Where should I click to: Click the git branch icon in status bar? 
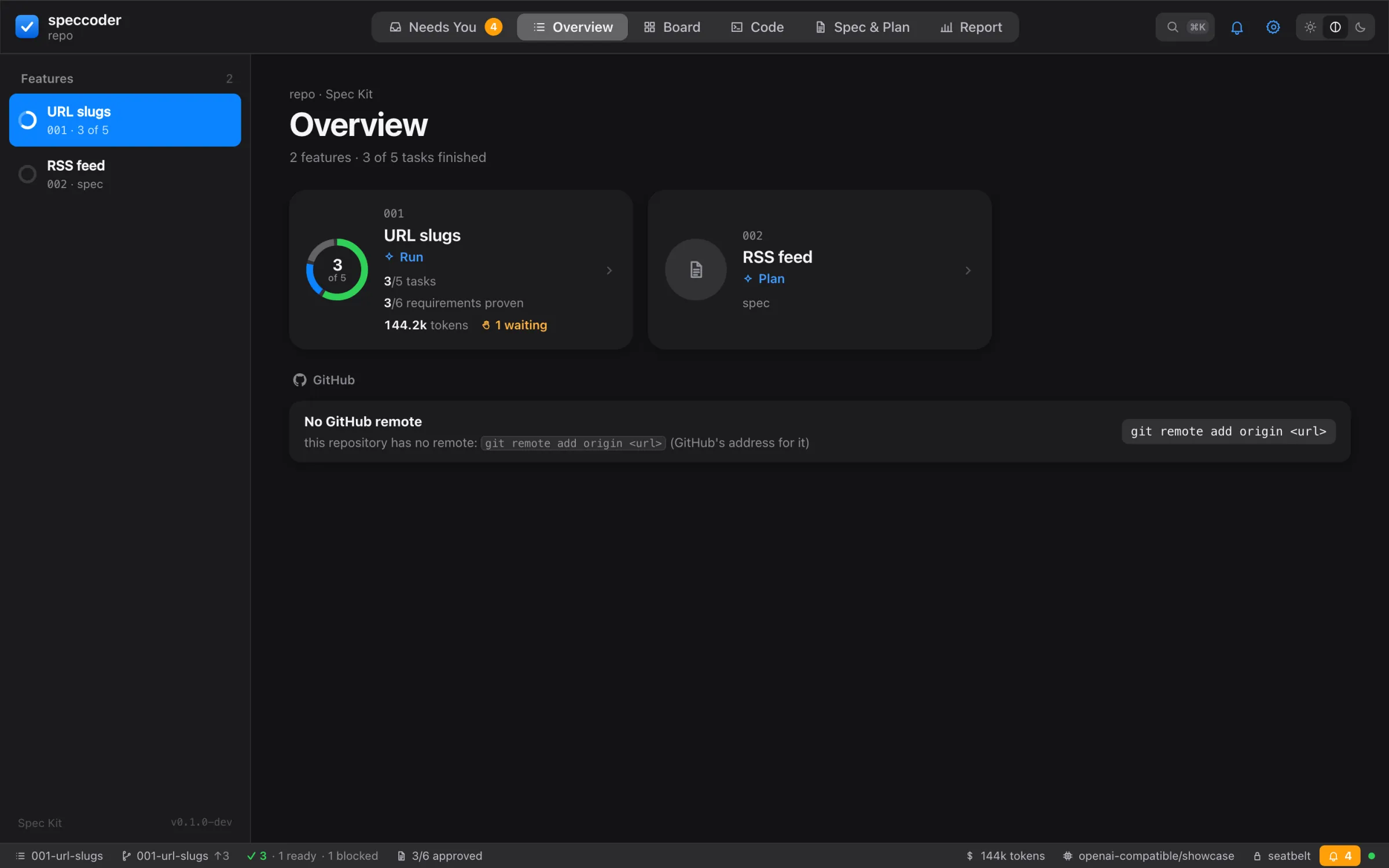point(126,856)
